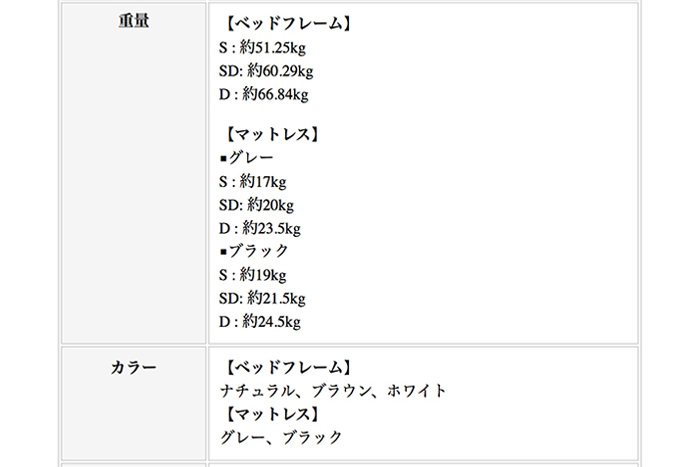Select the 【マットレス】 heading in color section

click(x=272, y=414)
